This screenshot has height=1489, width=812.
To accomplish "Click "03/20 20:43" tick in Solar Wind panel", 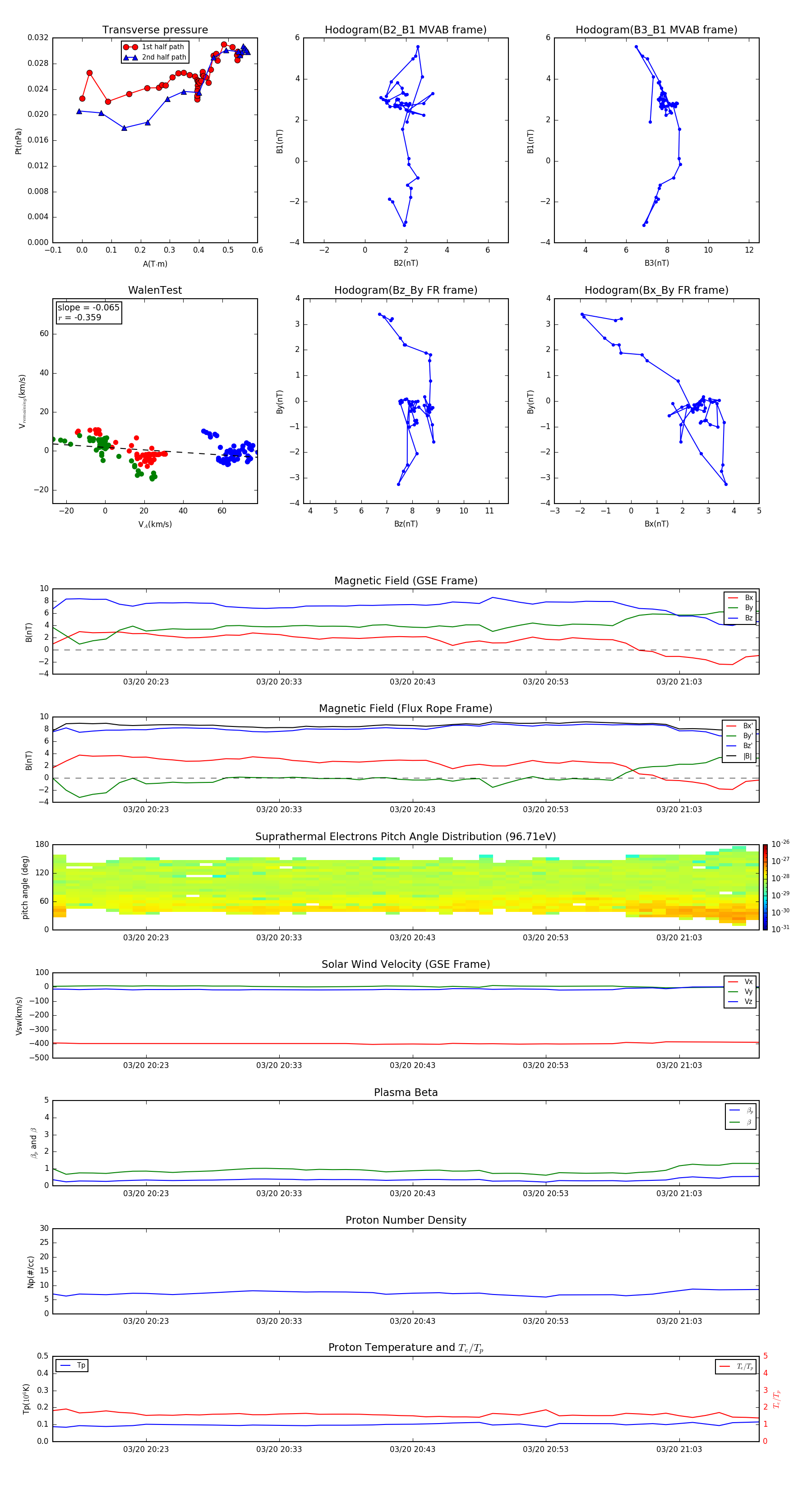I will [412, 1065].
